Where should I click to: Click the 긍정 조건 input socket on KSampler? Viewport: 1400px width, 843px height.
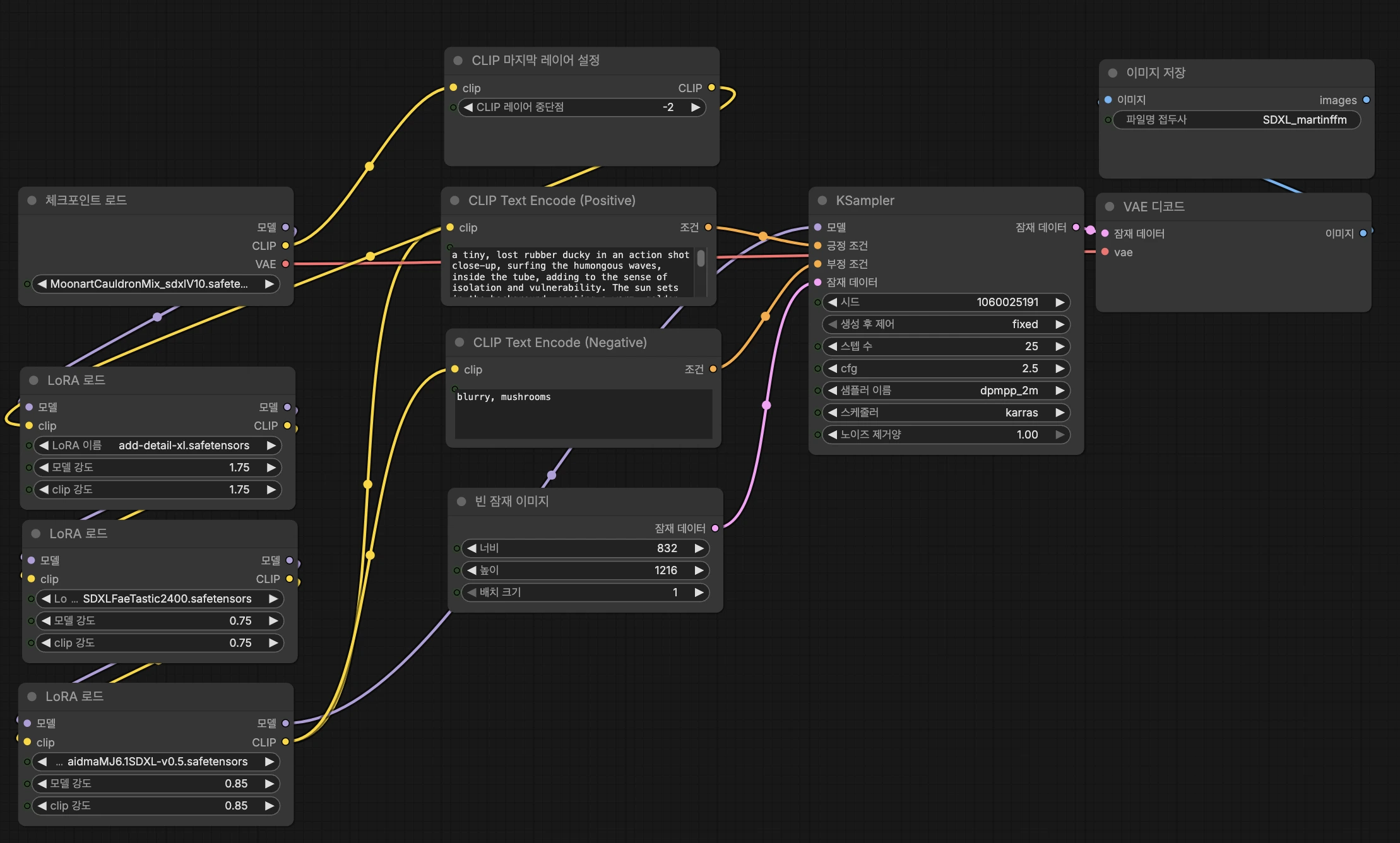click(818, 245)
